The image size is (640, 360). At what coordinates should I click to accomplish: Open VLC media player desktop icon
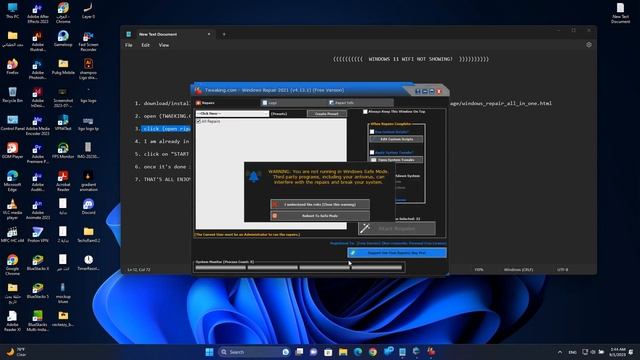coord(12,209)
